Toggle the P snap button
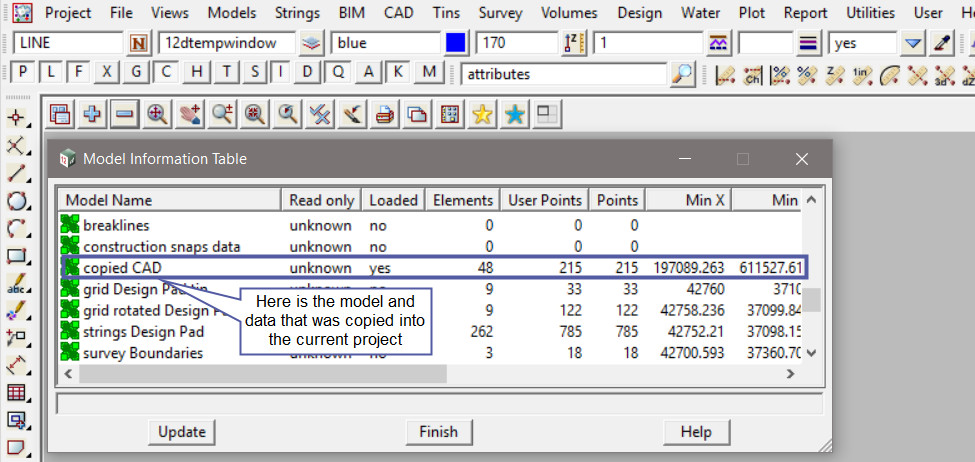The image size is (975, 462). [22, 73]
